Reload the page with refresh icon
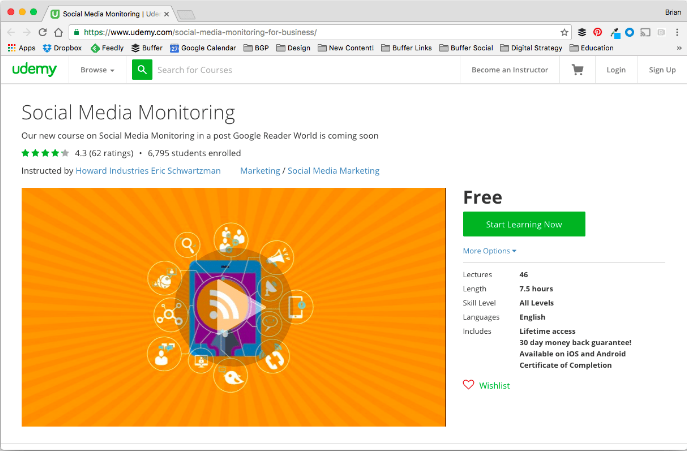This screenshot has width=687, height=451. [42, 32]
